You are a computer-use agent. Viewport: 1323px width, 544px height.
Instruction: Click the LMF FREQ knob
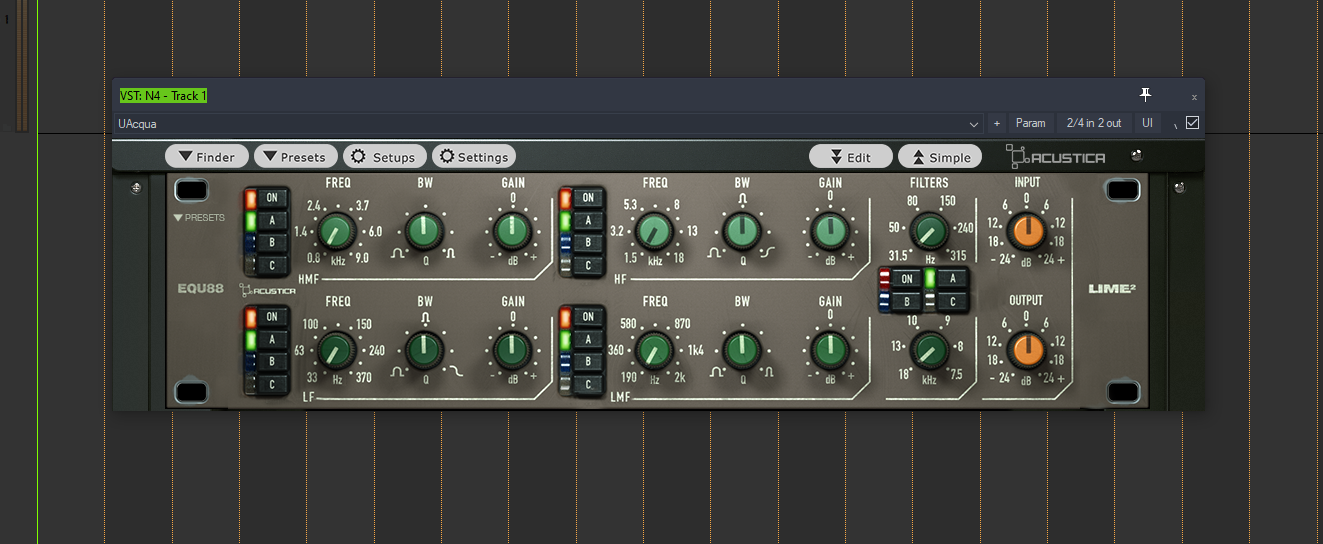(654, 350)
